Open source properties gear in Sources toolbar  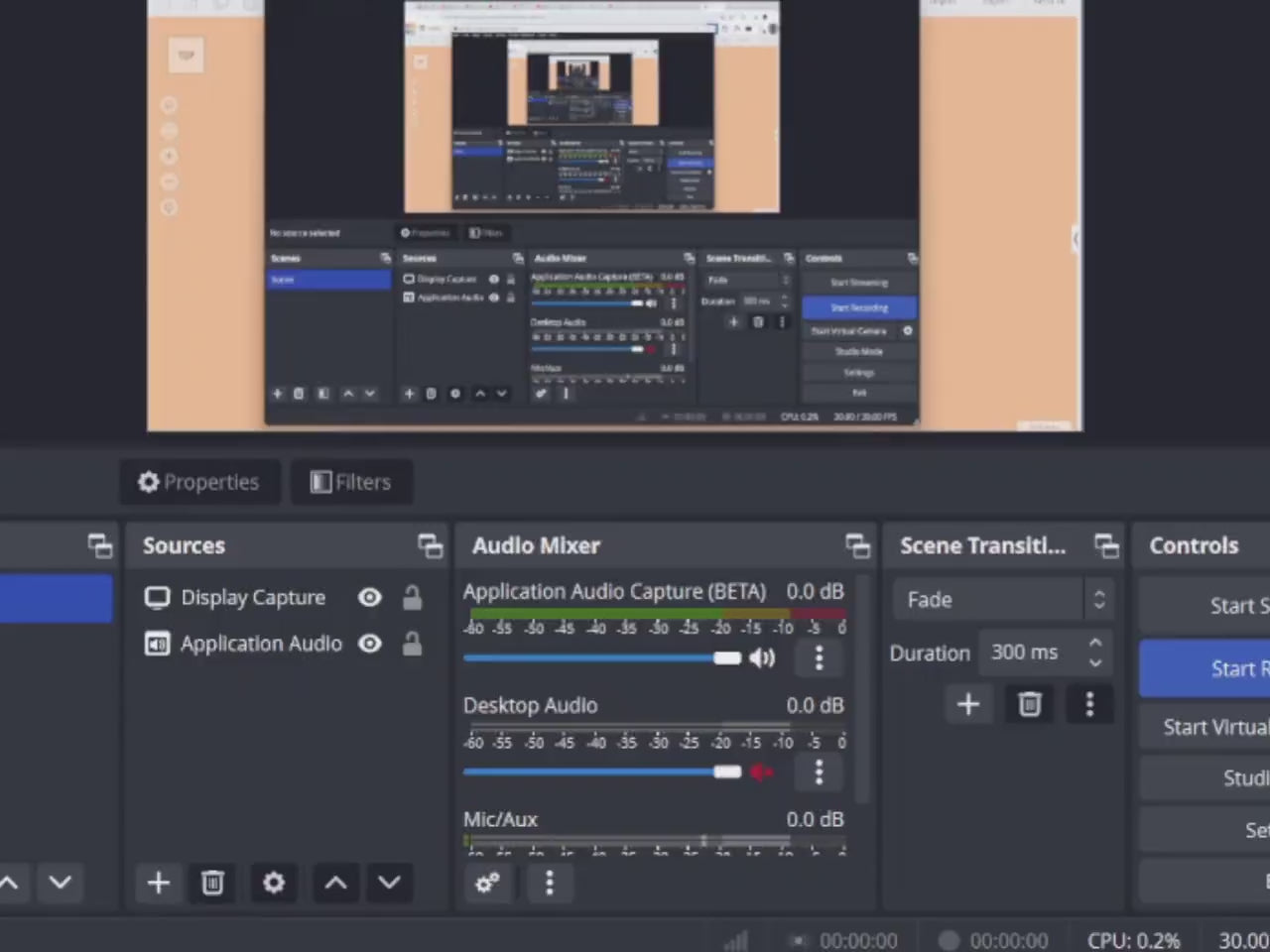tap(273, 883)
